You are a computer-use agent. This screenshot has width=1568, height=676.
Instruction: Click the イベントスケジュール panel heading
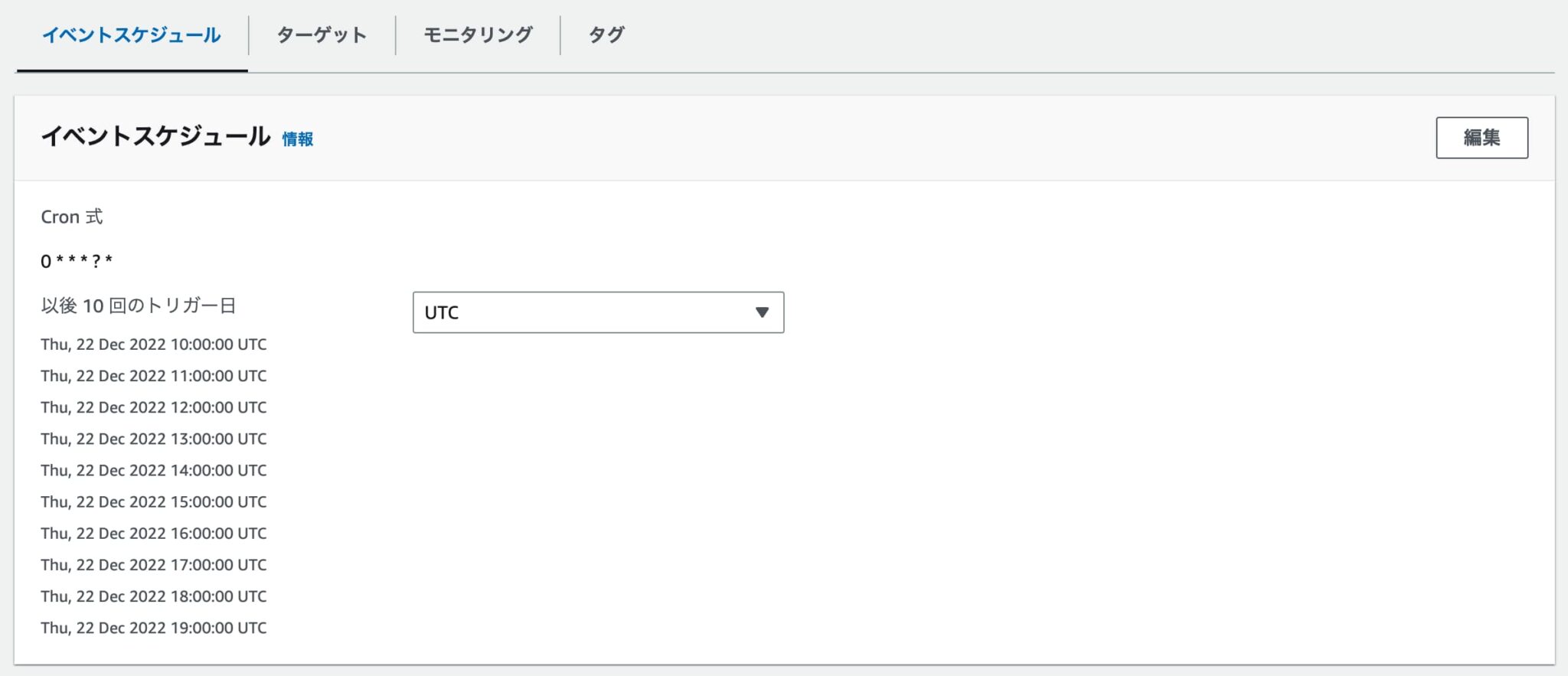tap(156, 136)
